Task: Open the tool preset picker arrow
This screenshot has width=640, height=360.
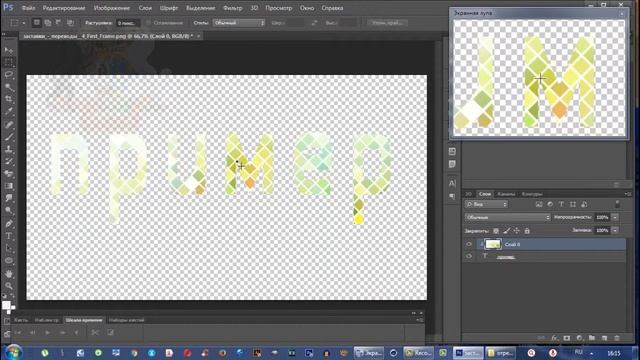Action: [24, 23]
